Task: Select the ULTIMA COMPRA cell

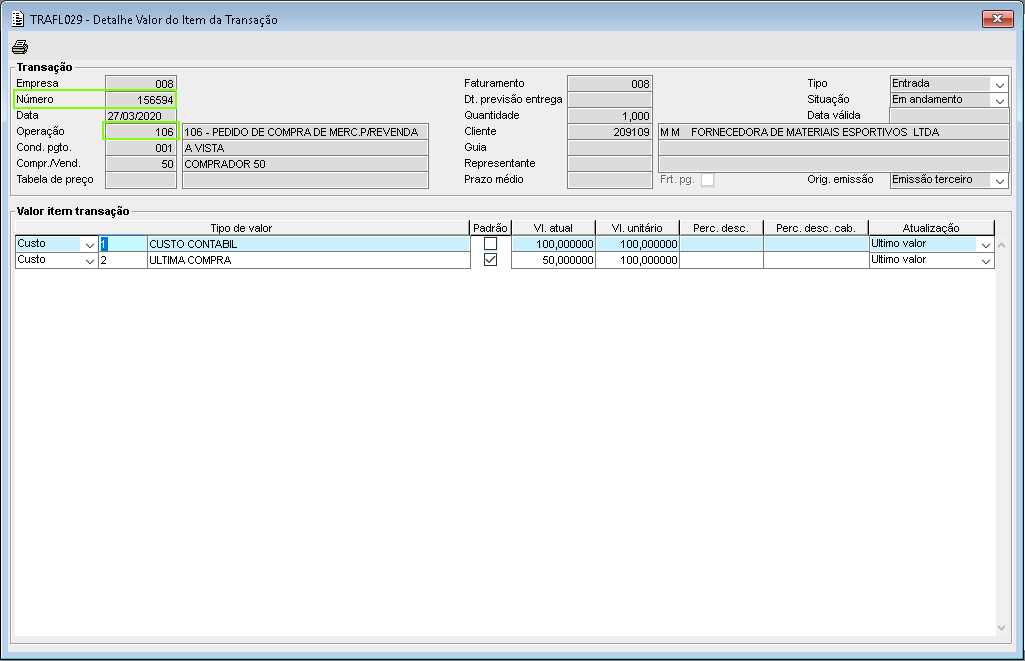Action: 309,260
